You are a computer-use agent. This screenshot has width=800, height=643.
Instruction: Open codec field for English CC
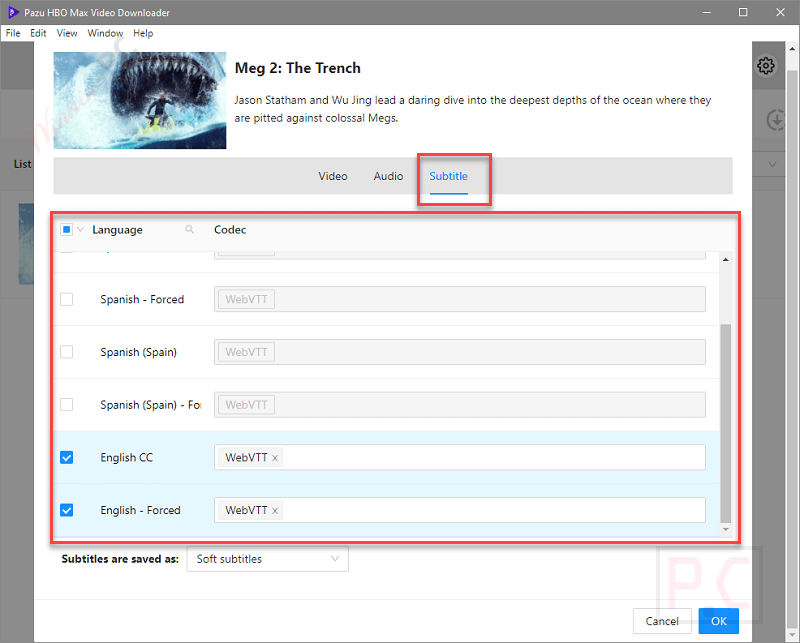tap(460, 457)
